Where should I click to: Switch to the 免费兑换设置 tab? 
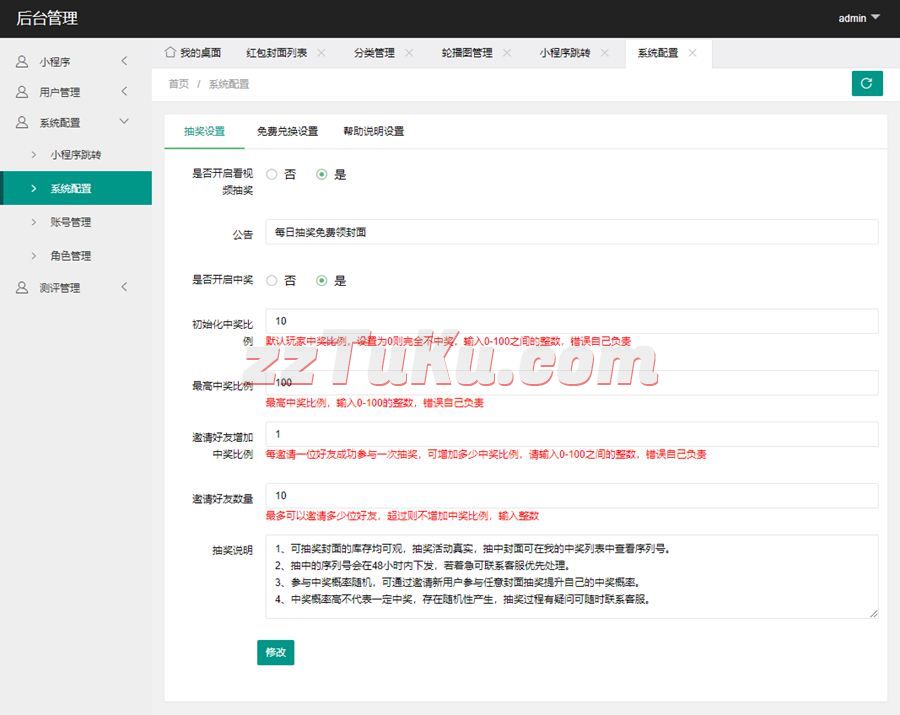287,132
